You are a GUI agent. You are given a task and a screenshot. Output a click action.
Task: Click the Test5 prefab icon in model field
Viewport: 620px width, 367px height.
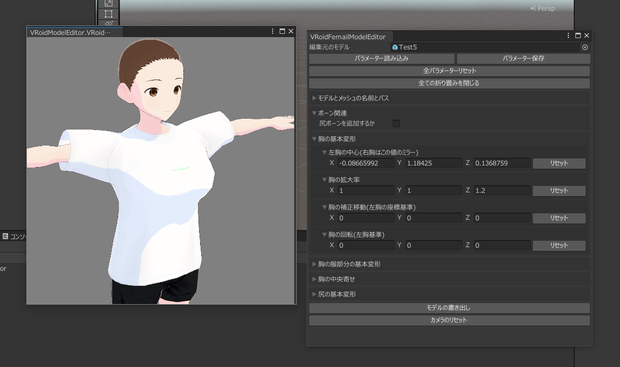click(x=395, y=47)
